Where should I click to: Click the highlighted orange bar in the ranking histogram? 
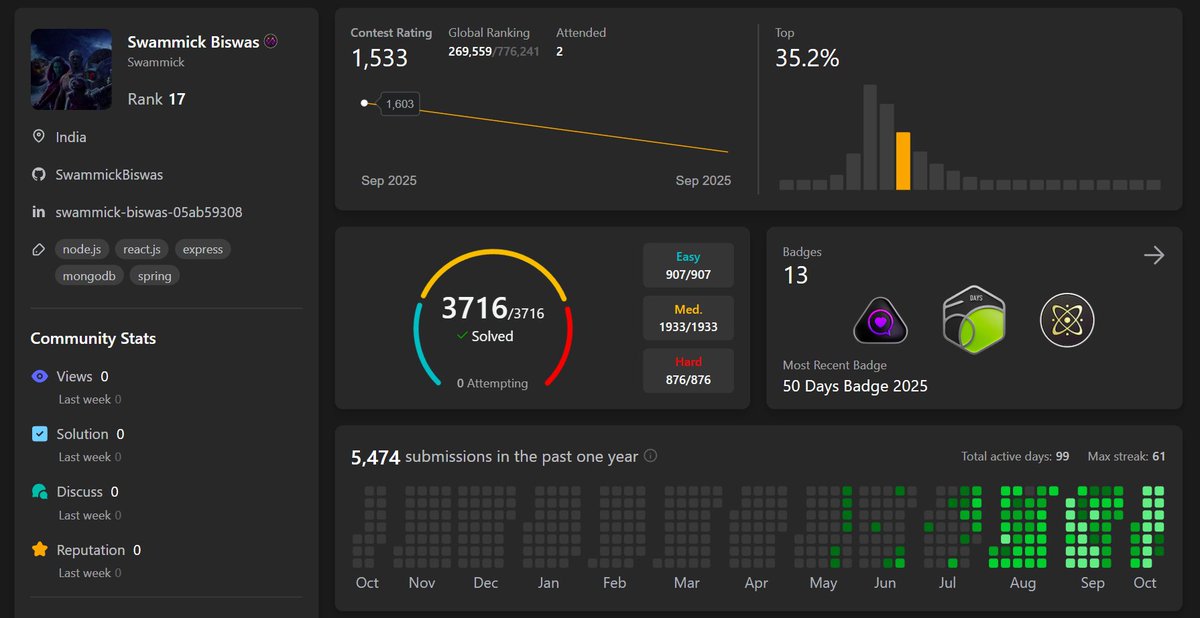[903, 161]
